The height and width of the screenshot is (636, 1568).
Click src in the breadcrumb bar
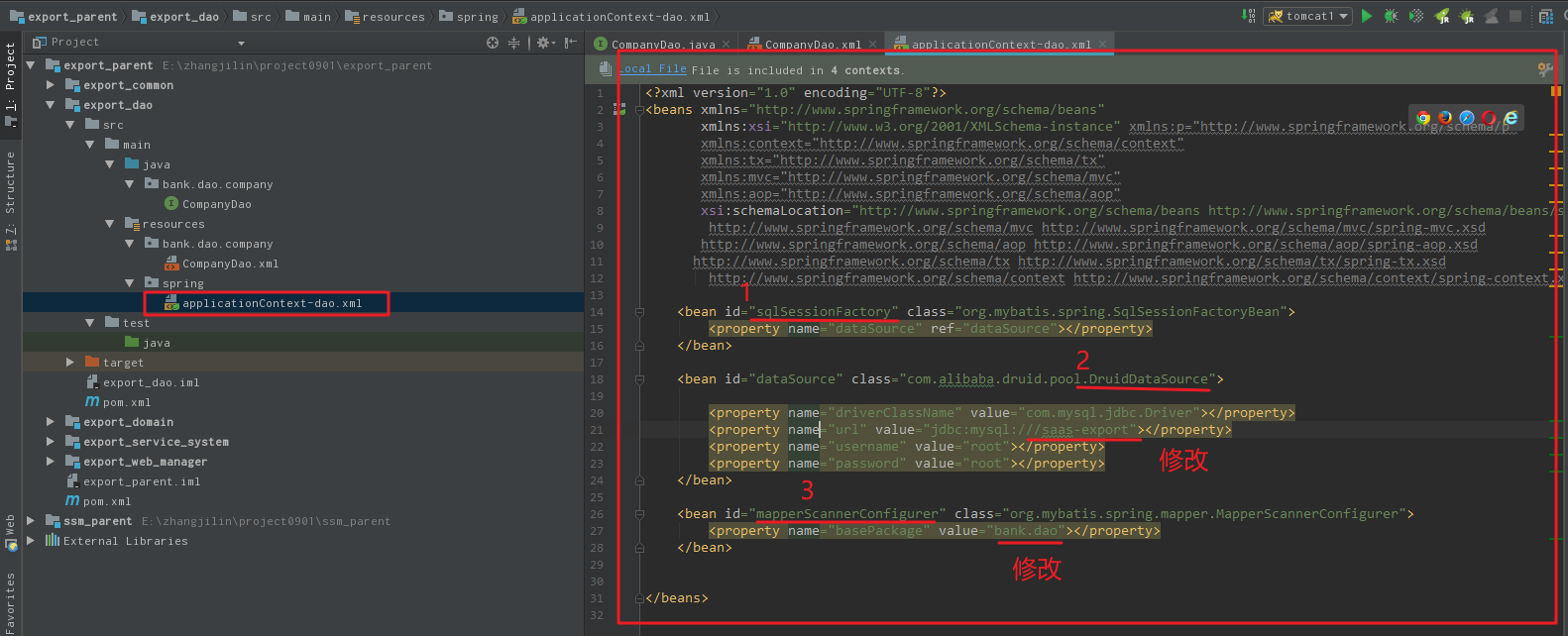pyautogui.click(x=252, y=17)
